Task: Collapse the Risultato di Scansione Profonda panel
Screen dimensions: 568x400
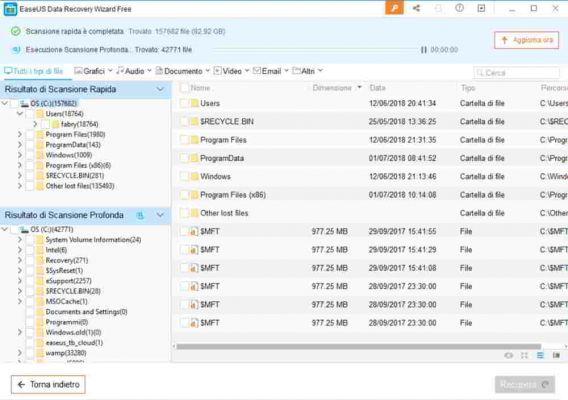Action: click(160, 215)
